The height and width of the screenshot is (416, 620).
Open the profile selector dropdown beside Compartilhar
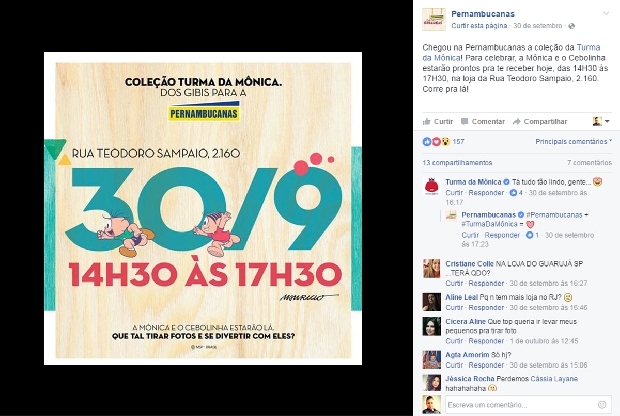tap(601, 121)
